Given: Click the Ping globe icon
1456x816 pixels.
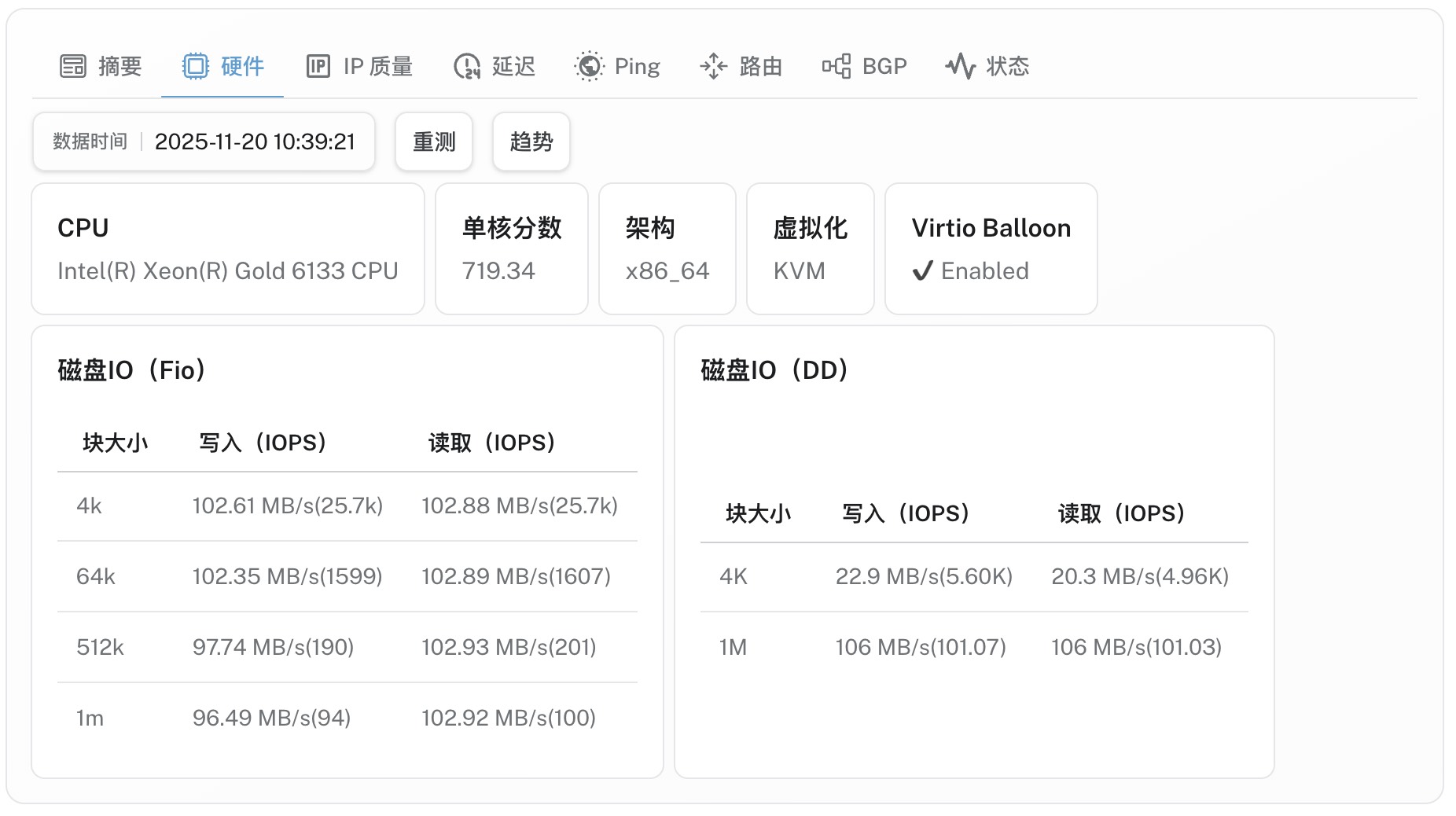Looking at the screenshot, I should tap(589, 66).
